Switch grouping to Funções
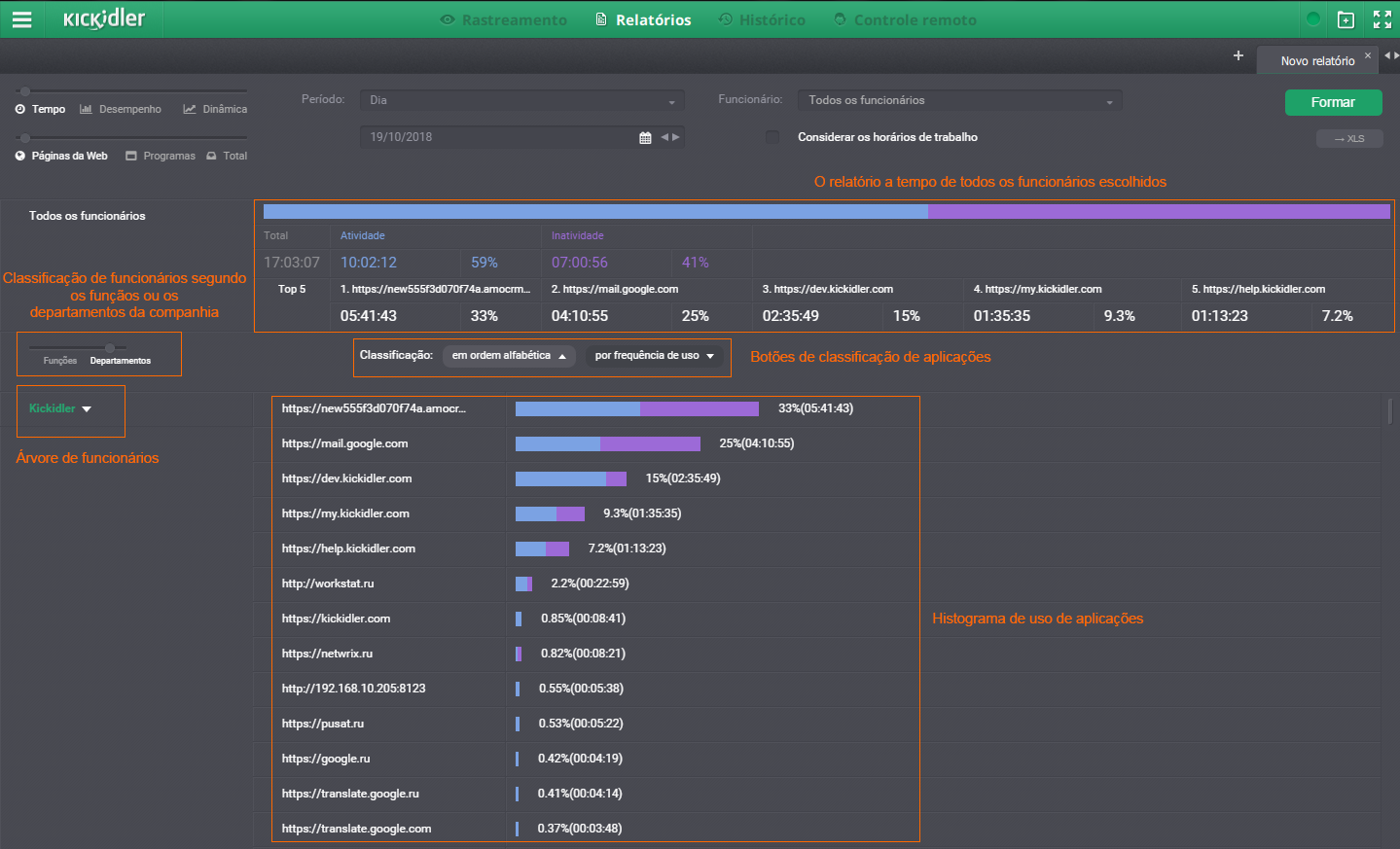Viewport: 1400px width, 849px height. click(x=59, y=361)
